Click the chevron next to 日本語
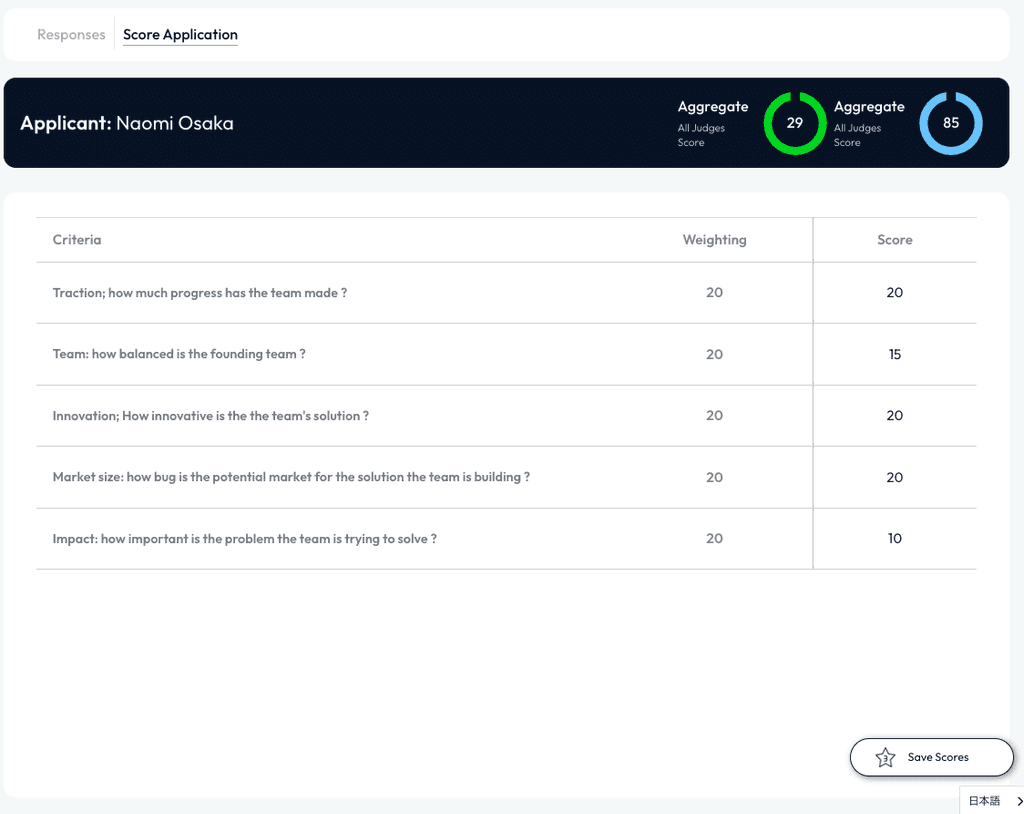This screenshot has height=814, width=1024. pyautogui.click(x=1017, y=801)
